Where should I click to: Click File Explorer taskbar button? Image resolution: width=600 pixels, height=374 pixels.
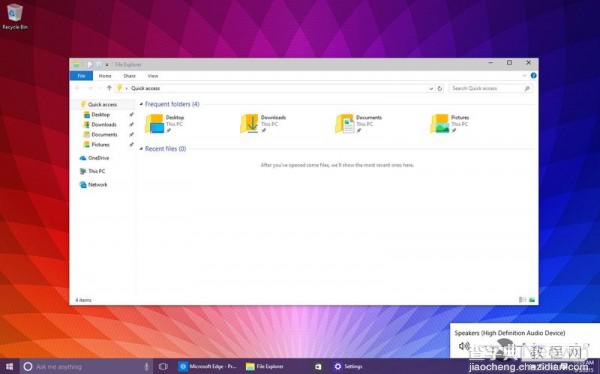click(265, 367)
